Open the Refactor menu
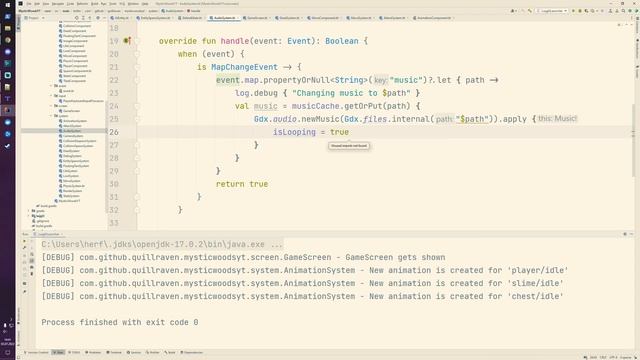 tap(82, 4)
